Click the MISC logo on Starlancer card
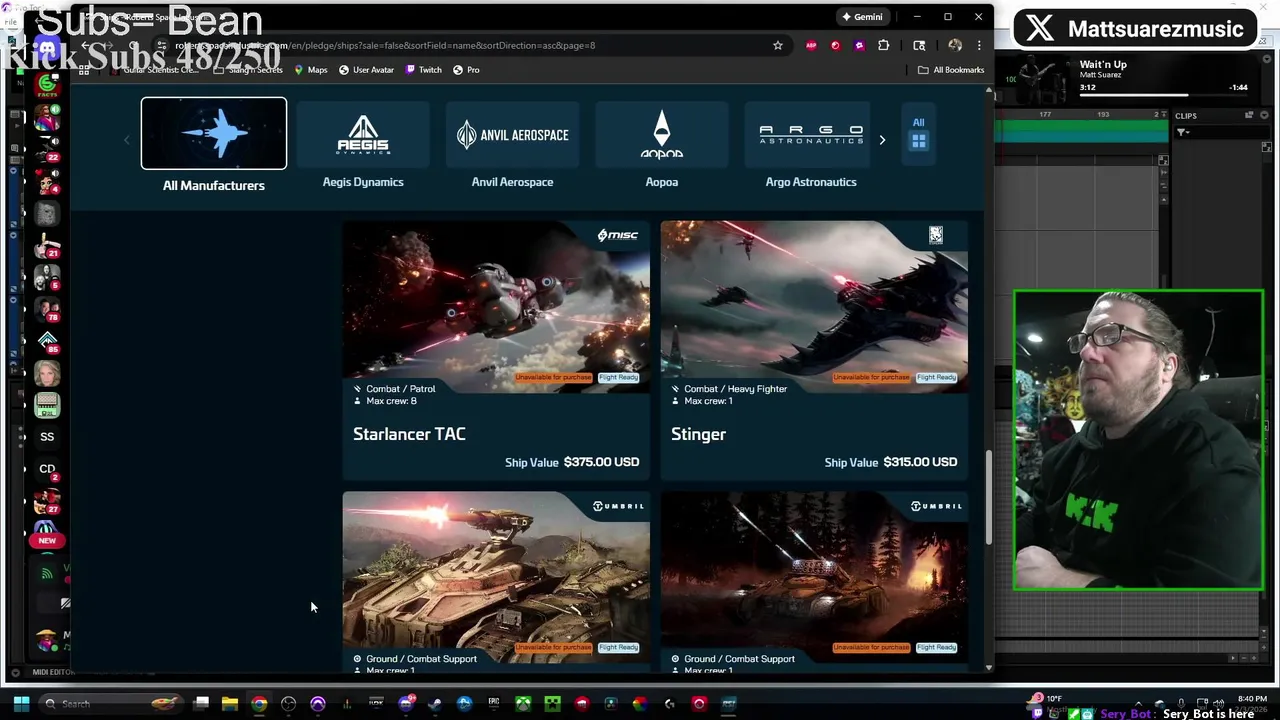Screen dimensions: 1280x720 617,235
